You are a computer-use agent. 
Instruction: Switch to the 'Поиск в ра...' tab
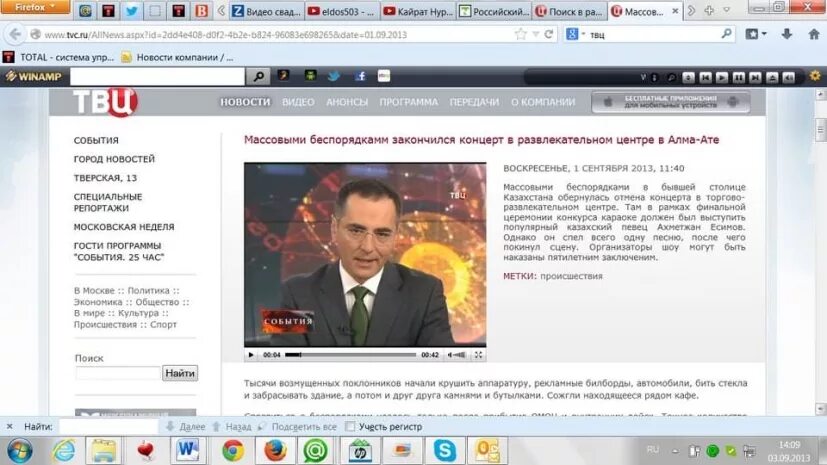click(570, 11)
